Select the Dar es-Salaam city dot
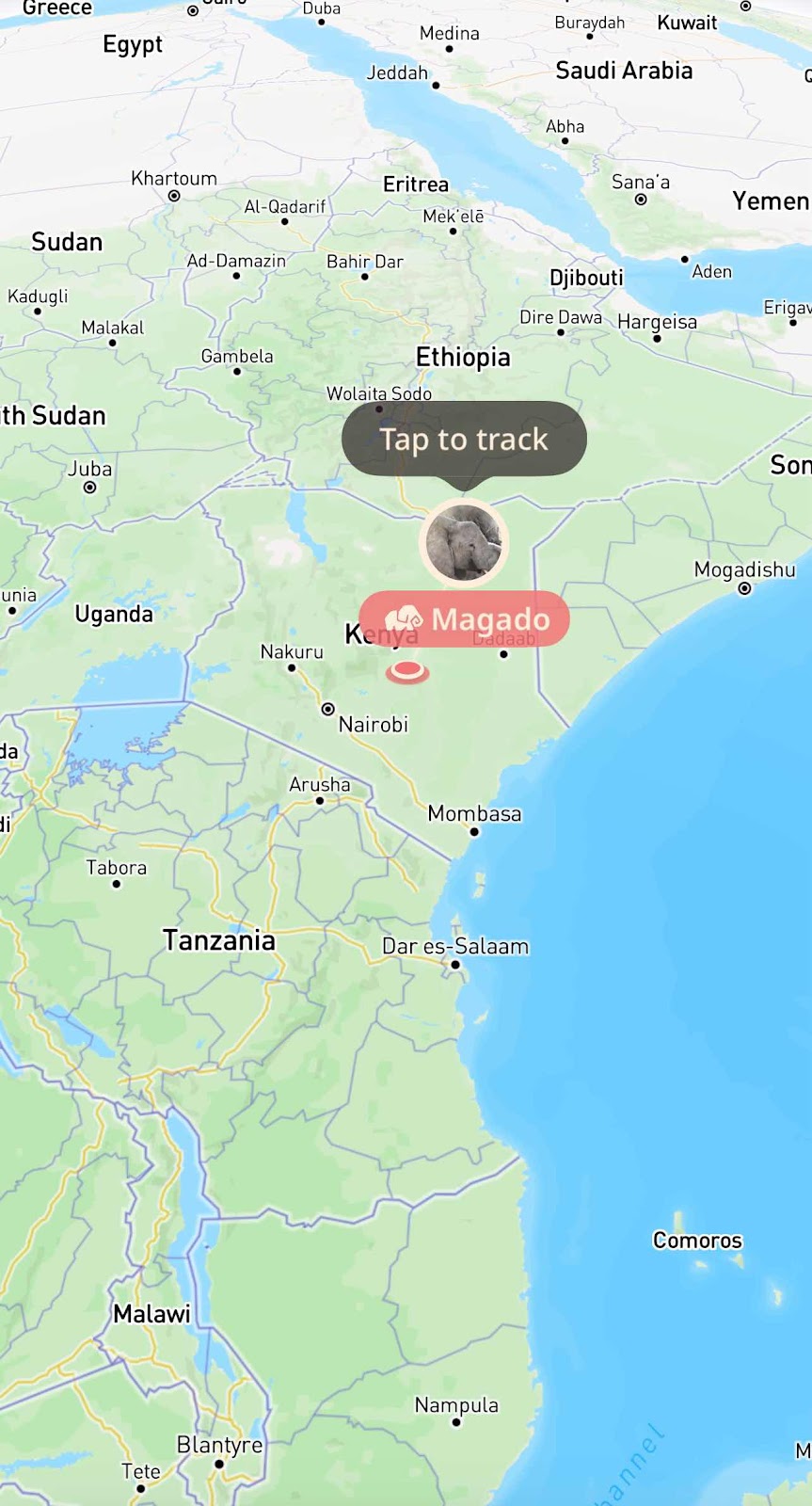 coord(455,965)
